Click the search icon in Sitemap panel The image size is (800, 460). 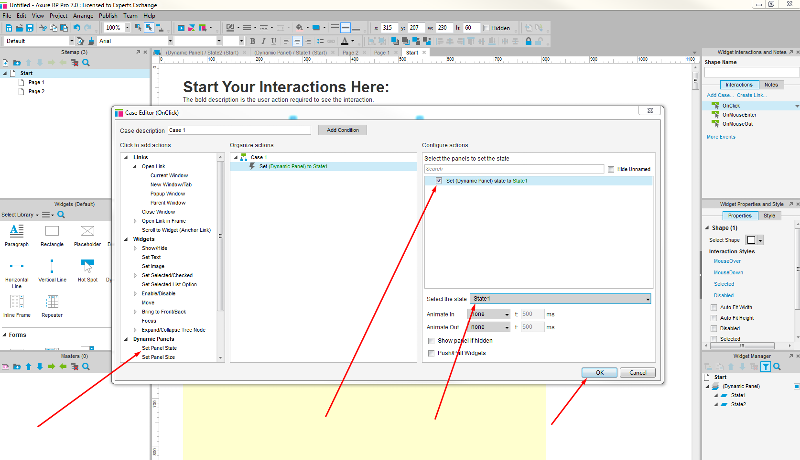(x=86, y=62)
